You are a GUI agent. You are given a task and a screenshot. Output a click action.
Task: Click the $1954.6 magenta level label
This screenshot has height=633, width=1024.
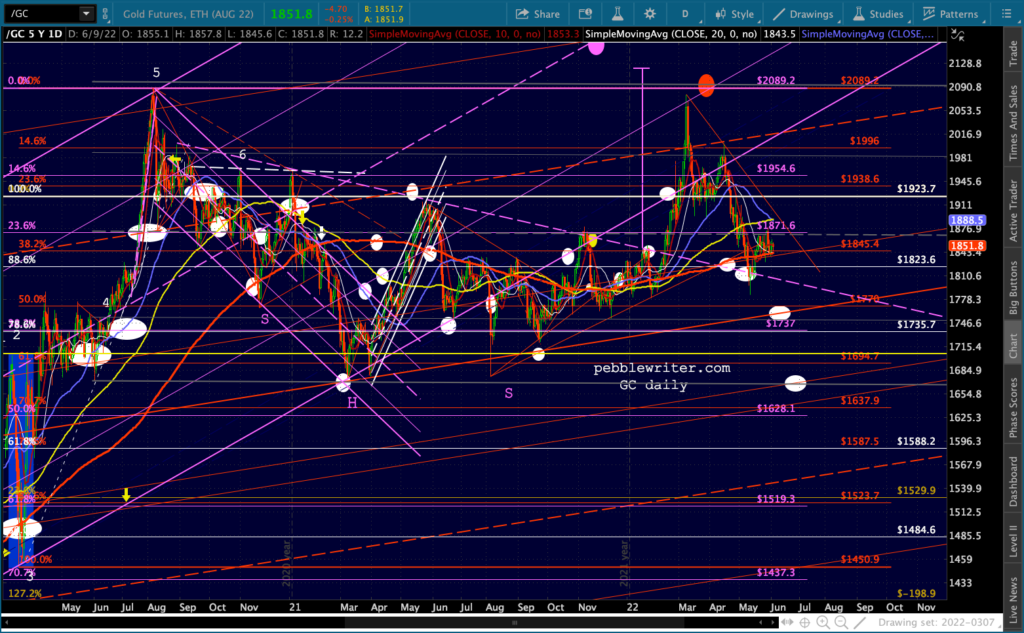(x=776, y=168)
